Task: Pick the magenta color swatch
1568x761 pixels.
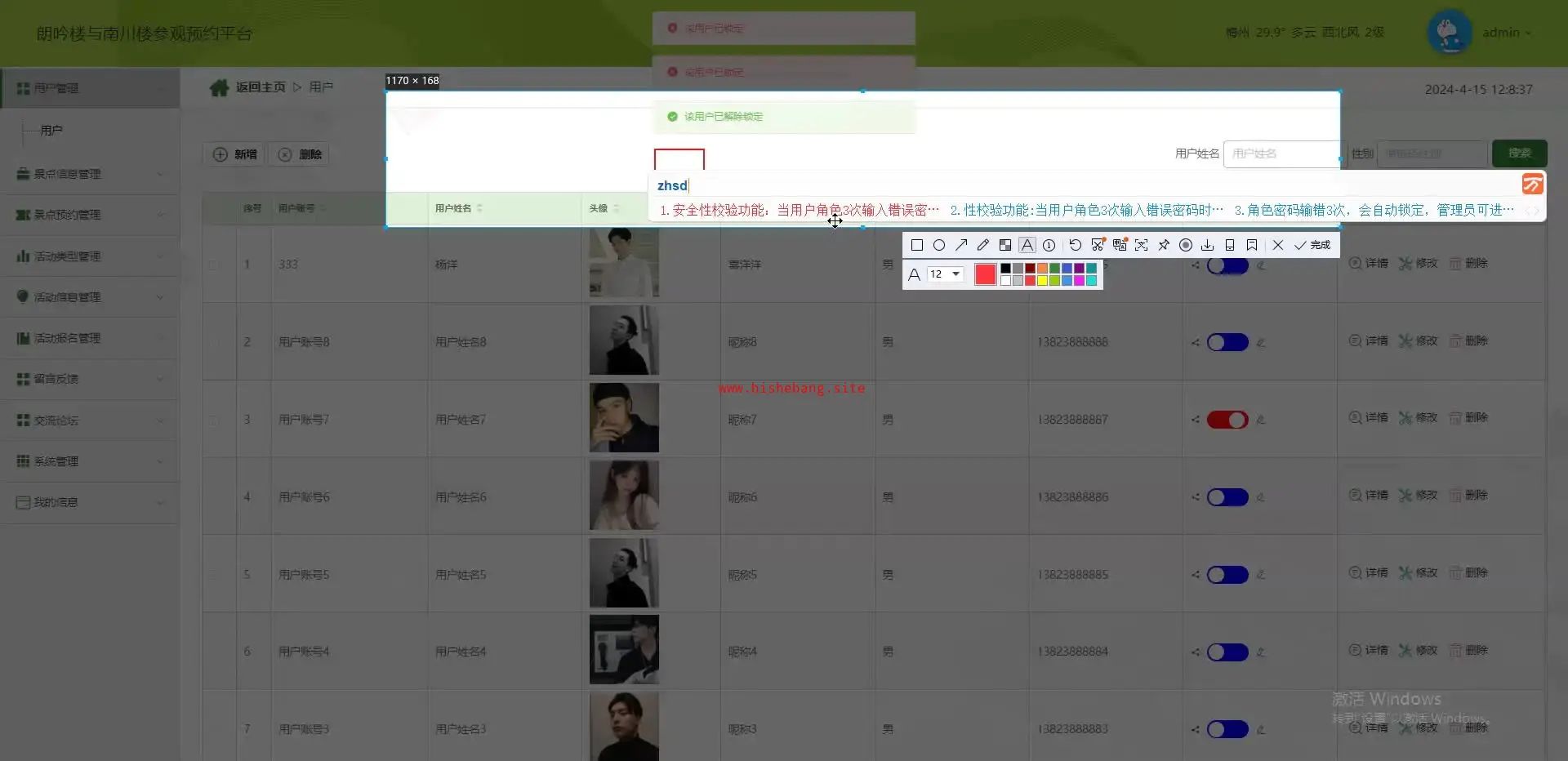Action: [1079, 280]
